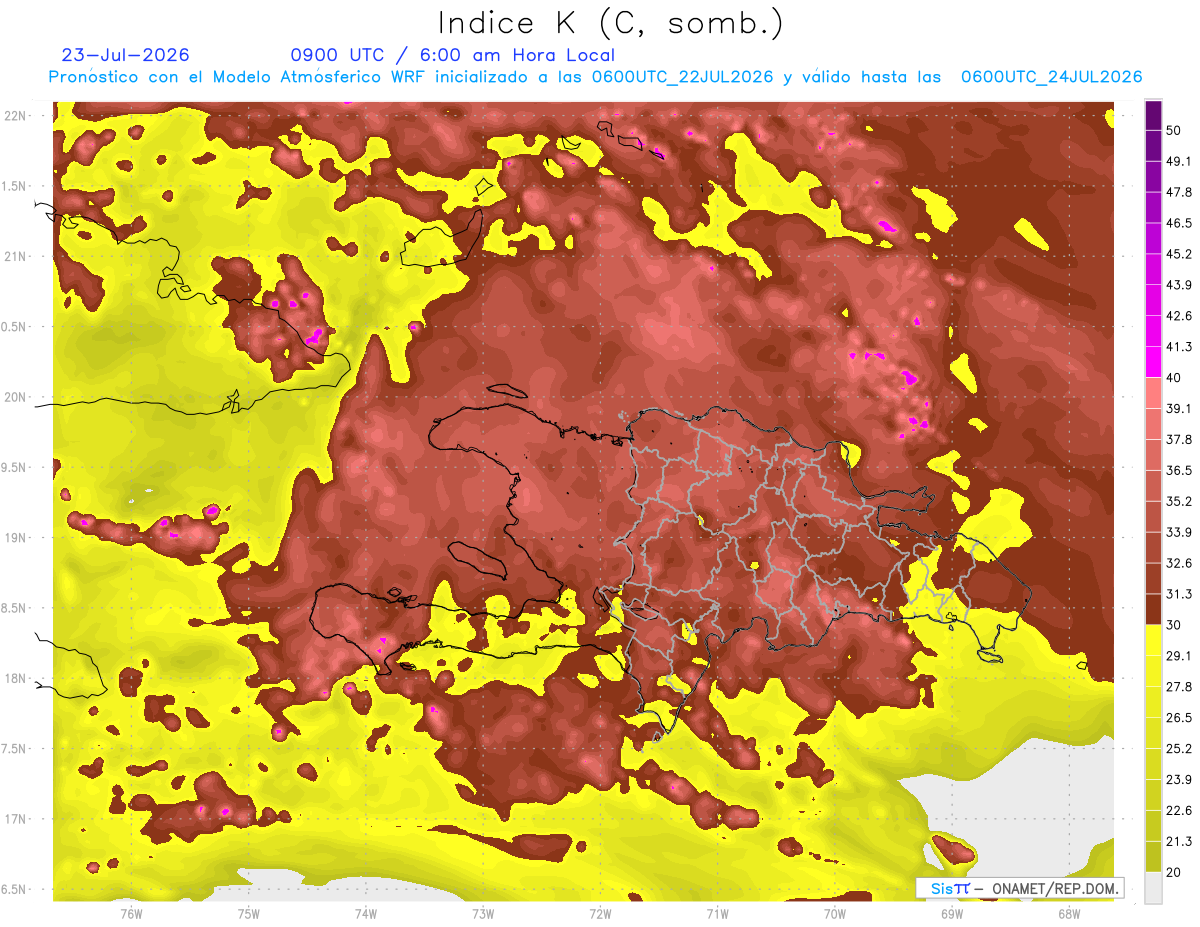The height and width of the screenshot is (927, 1200).
Task: Click the colorbar value "30"
Action: (1175, 625)
